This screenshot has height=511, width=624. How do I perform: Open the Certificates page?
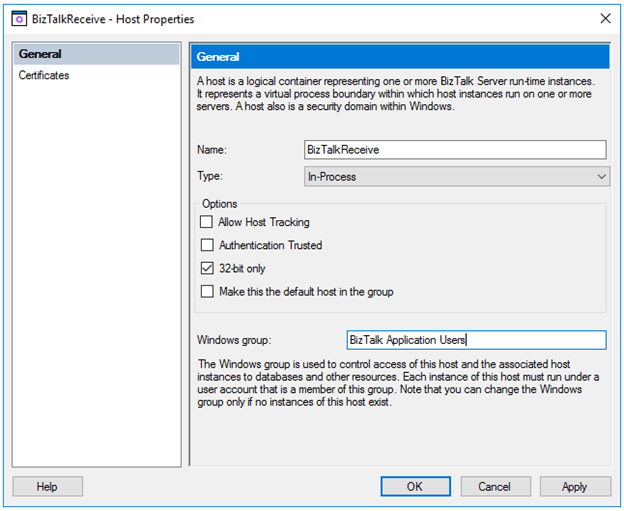coord(44,75)
